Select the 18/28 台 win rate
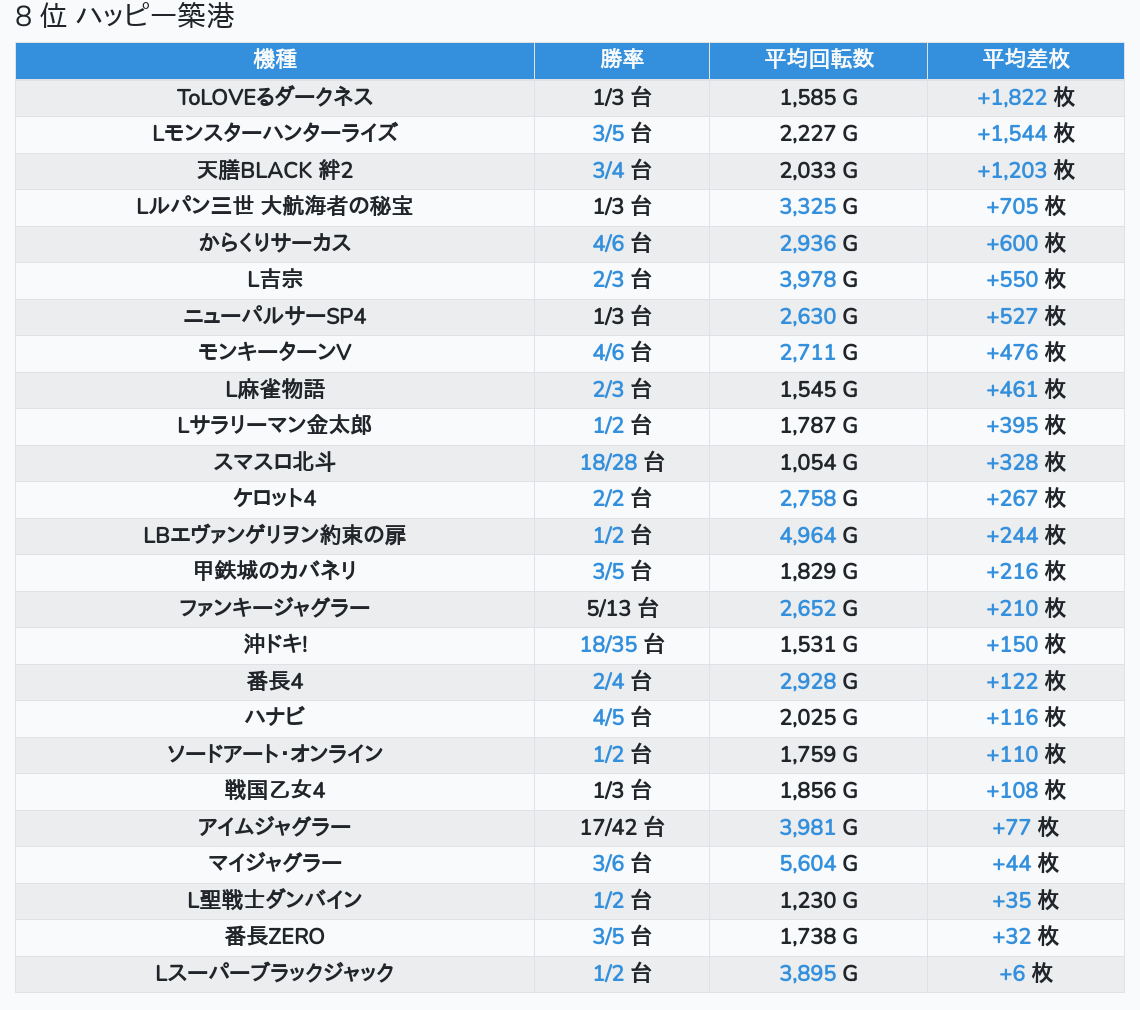 click(622, 462)
